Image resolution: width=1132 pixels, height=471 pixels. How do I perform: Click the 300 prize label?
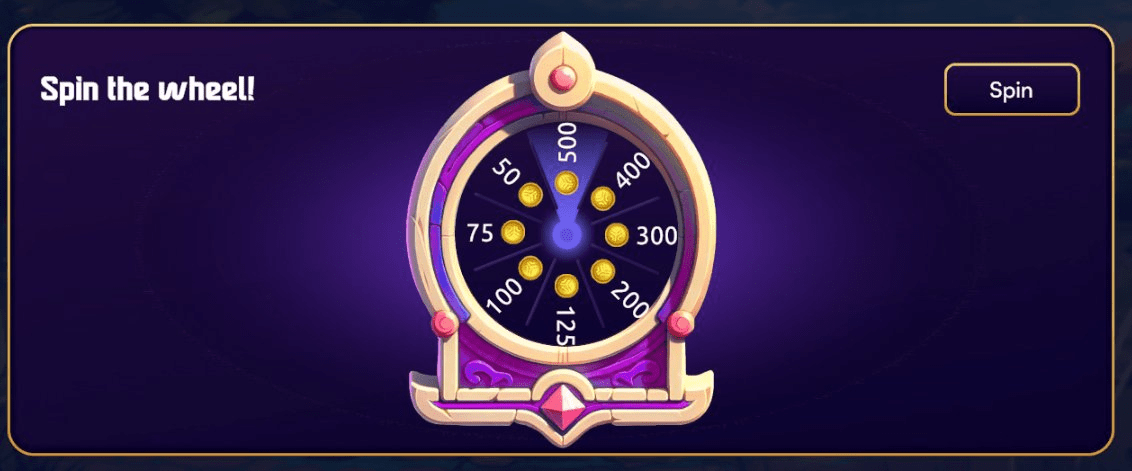[x=657, y=236]
